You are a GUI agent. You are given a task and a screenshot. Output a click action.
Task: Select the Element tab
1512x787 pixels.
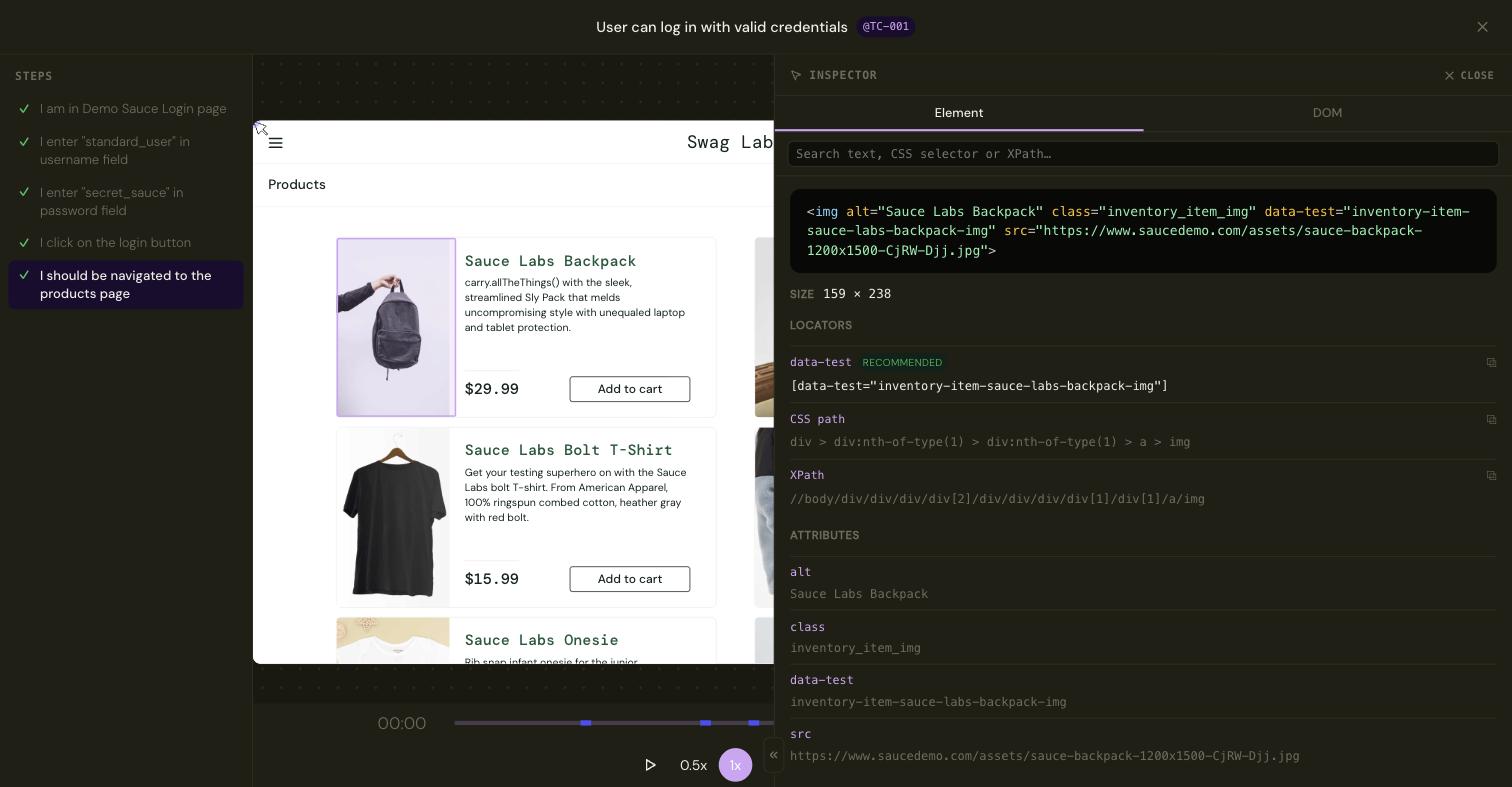(x=959, y=113)
